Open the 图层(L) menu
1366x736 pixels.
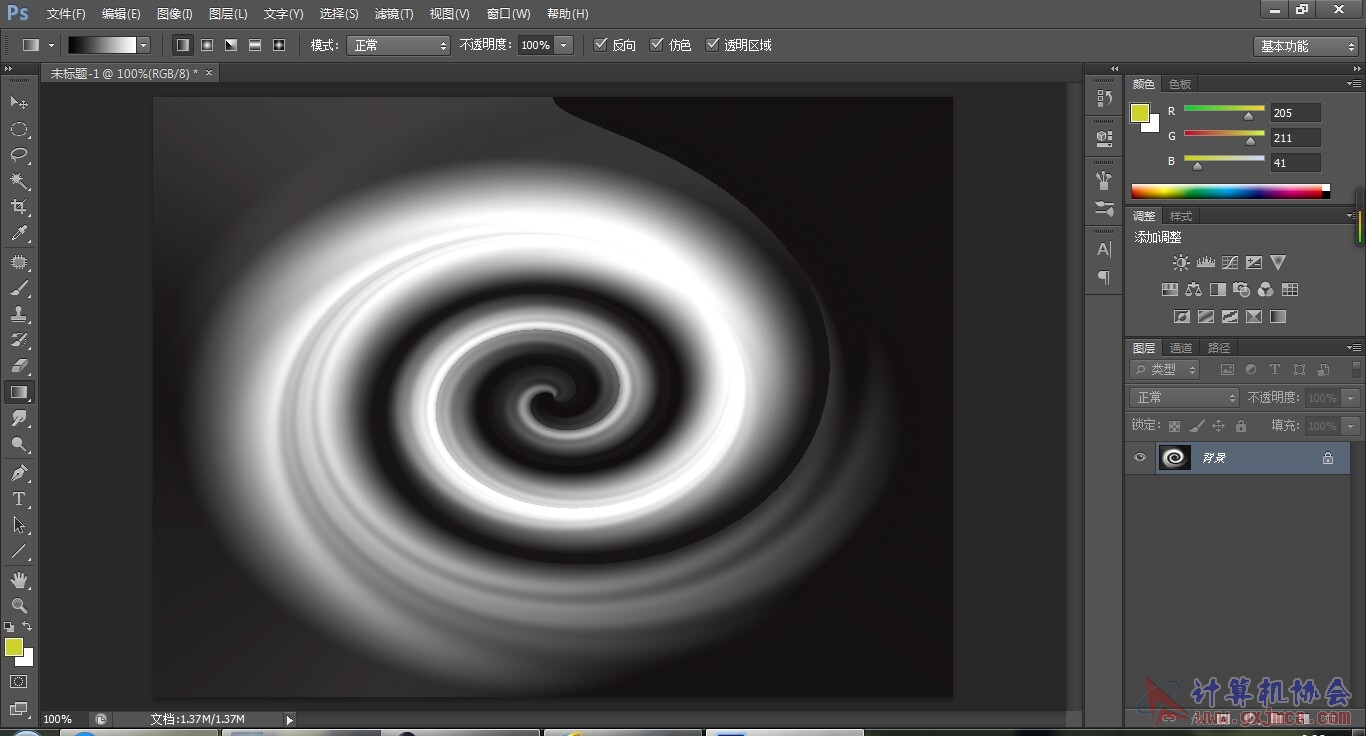point(228,14)
